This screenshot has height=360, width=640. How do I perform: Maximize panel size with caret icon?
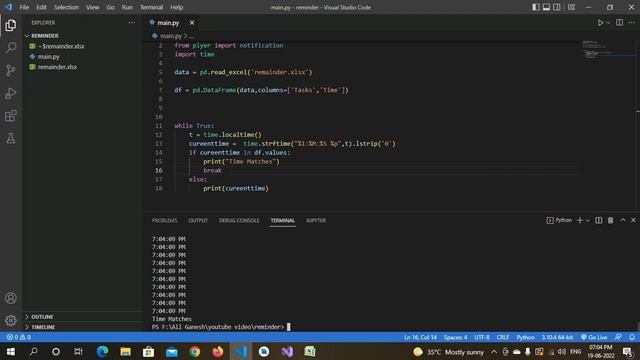pyautogui.click(x=623, y=220)
